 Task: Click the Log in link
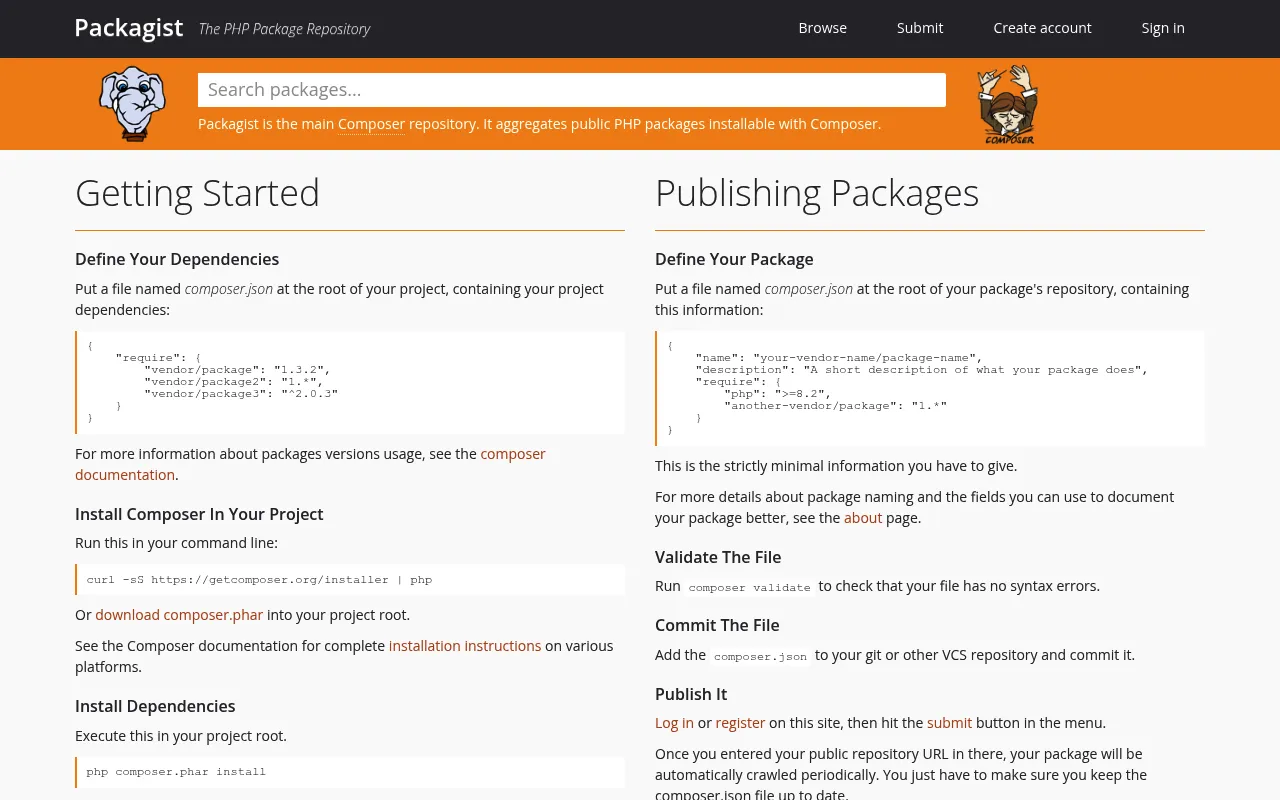coord(674,723)
